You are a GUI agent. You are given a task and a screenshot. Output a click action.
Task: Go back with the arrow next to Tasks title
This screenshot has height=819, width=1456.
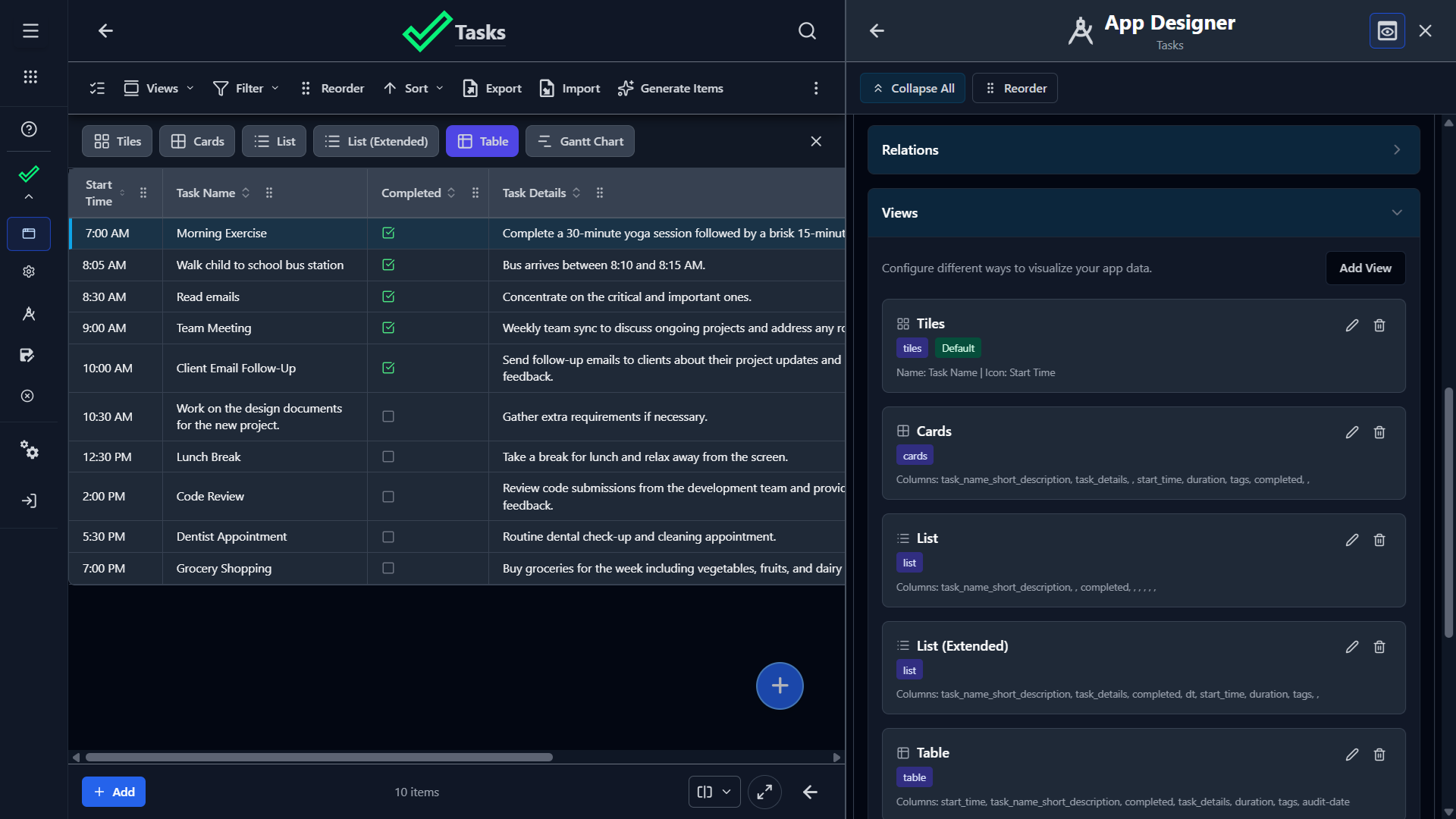tap(105, 31)
